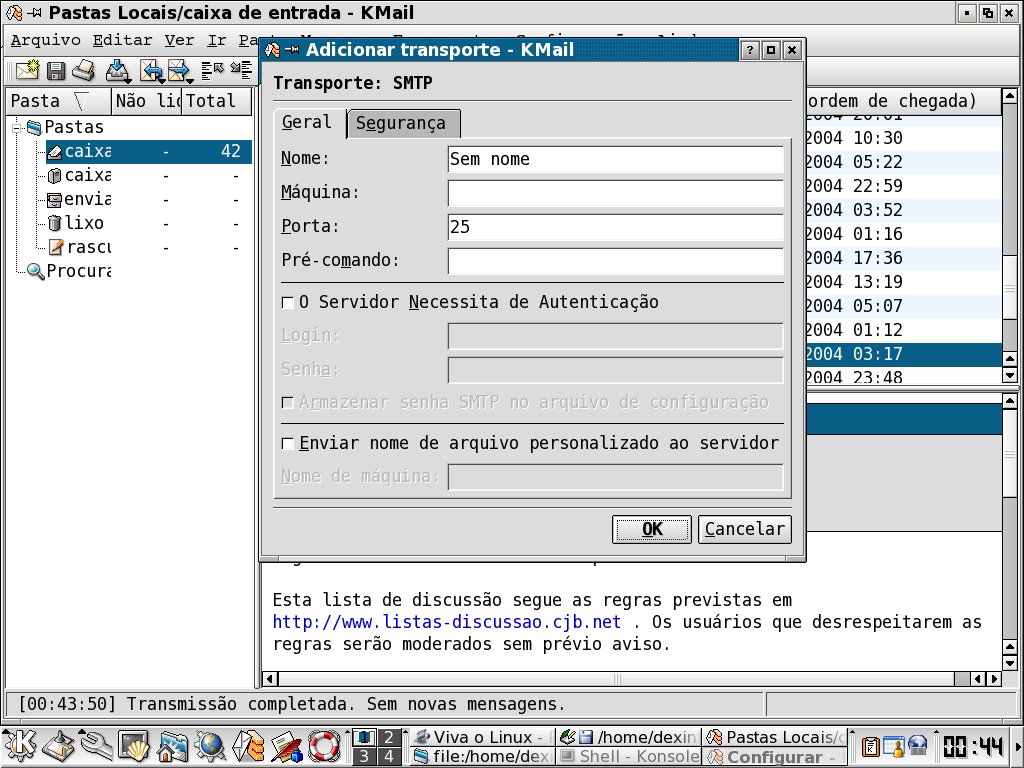This screenshot has height=768, width=1024.
Task: Click the Reply icon with blue left arrow
Action: click(150, 70)
